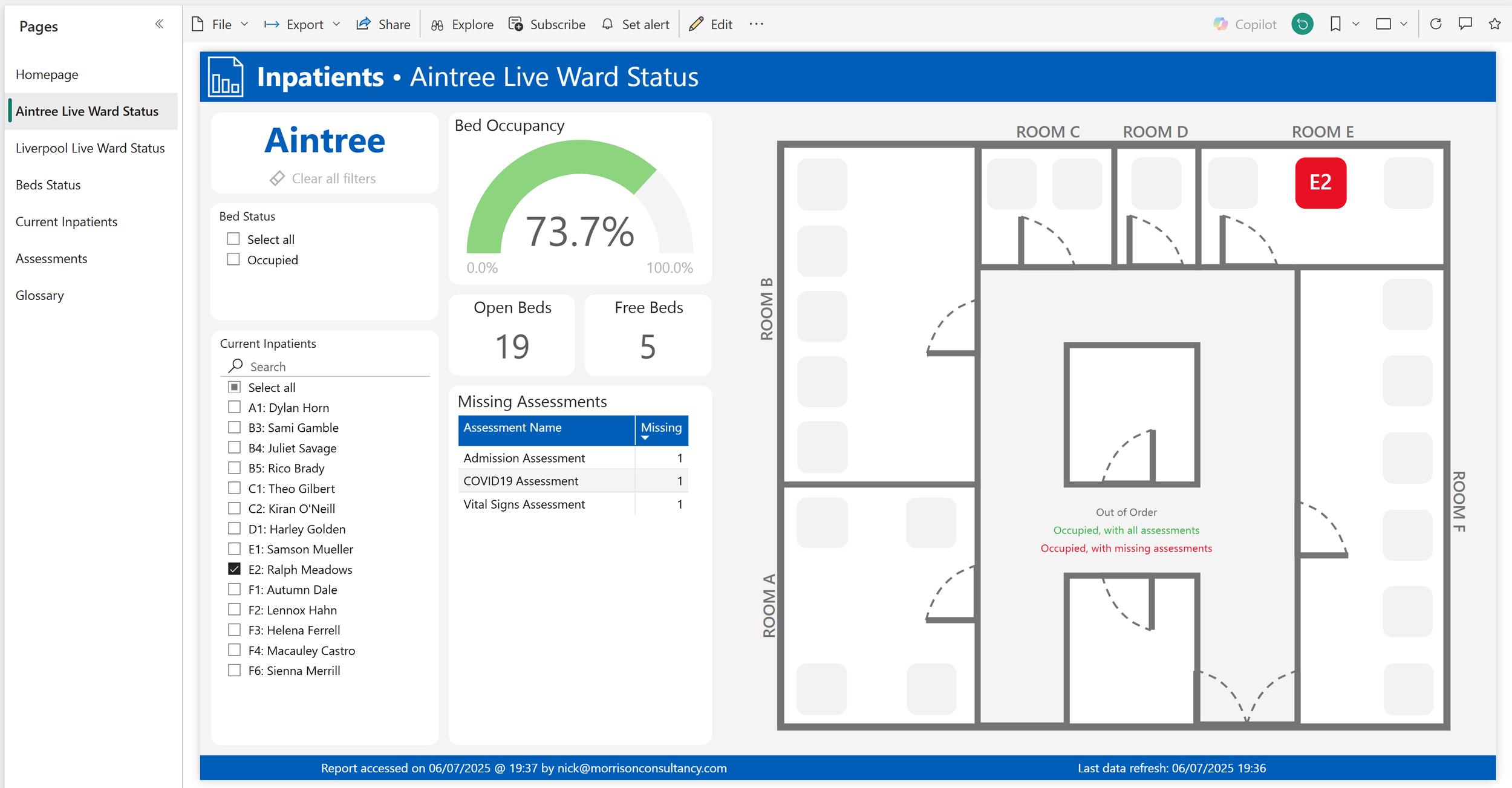
Task: Expand the view options dropdown arrow
Action: coord(1404,24)
